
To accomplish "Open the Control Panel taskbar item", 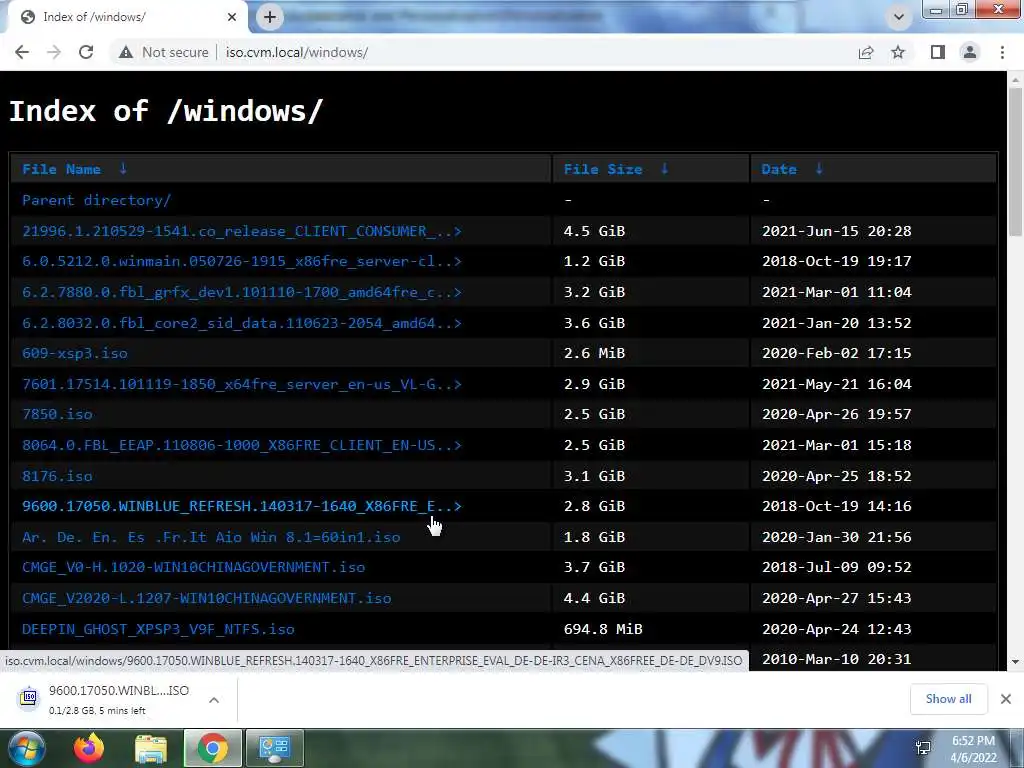I will [x=275, y=748].
